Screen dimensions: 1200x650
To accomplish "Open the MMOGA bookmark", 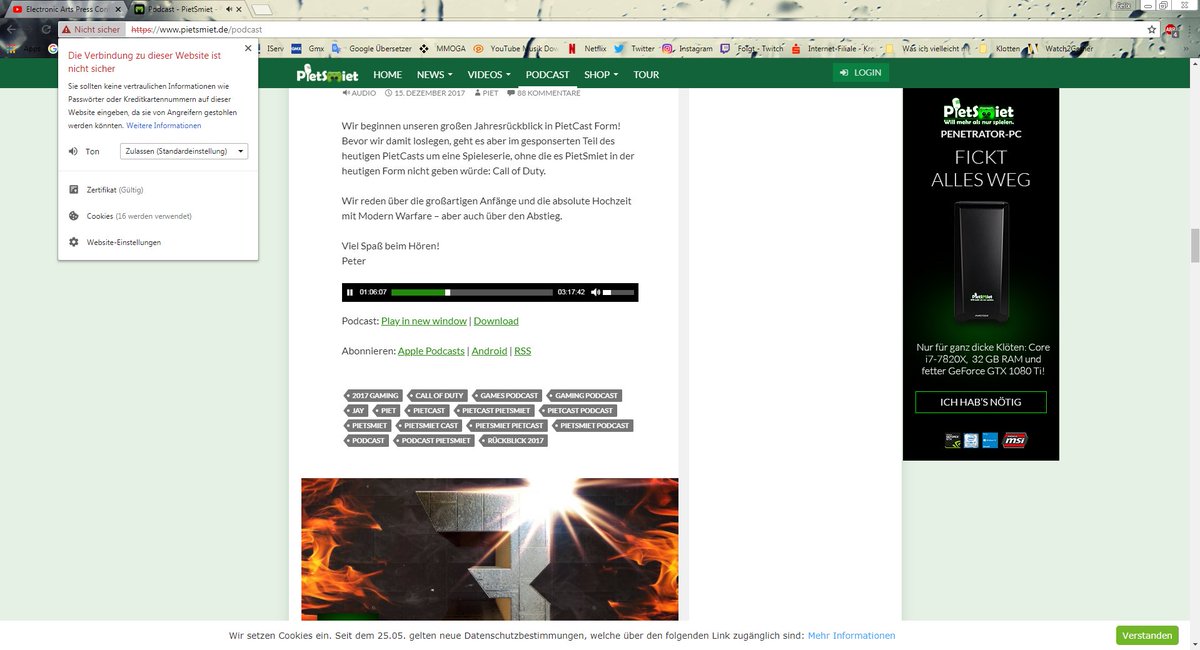I will pos(443,48).
